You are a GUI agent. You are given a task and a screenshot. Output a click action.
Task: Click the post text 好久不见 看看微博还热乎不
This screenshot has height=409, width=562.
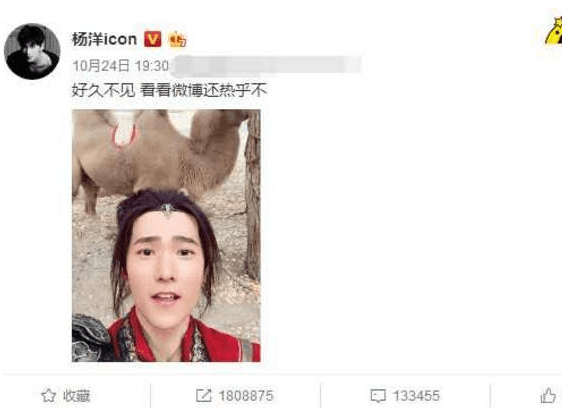(x=169, y=90)
